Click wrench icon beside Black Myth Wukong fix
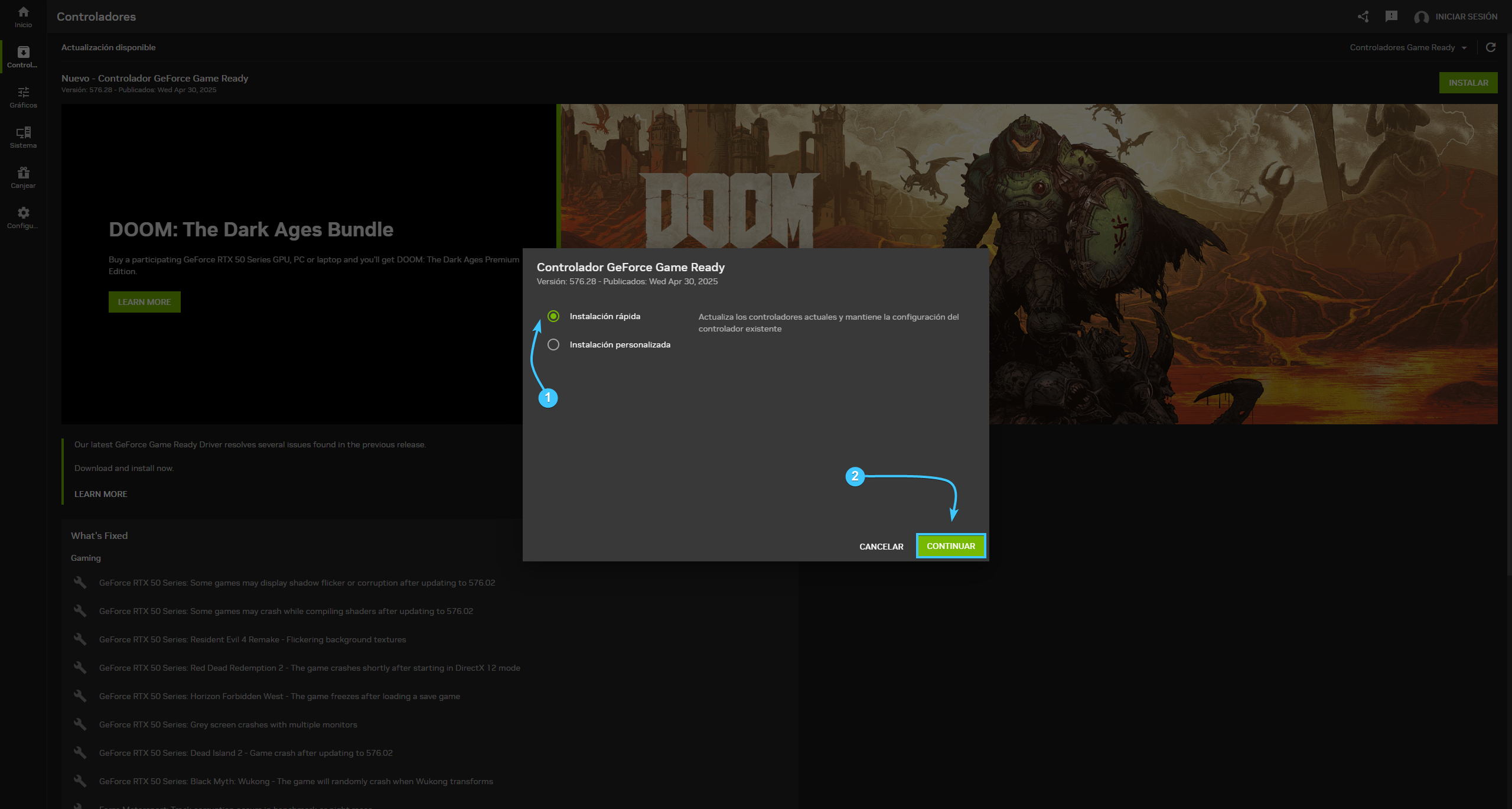 (x=80, y=781)
